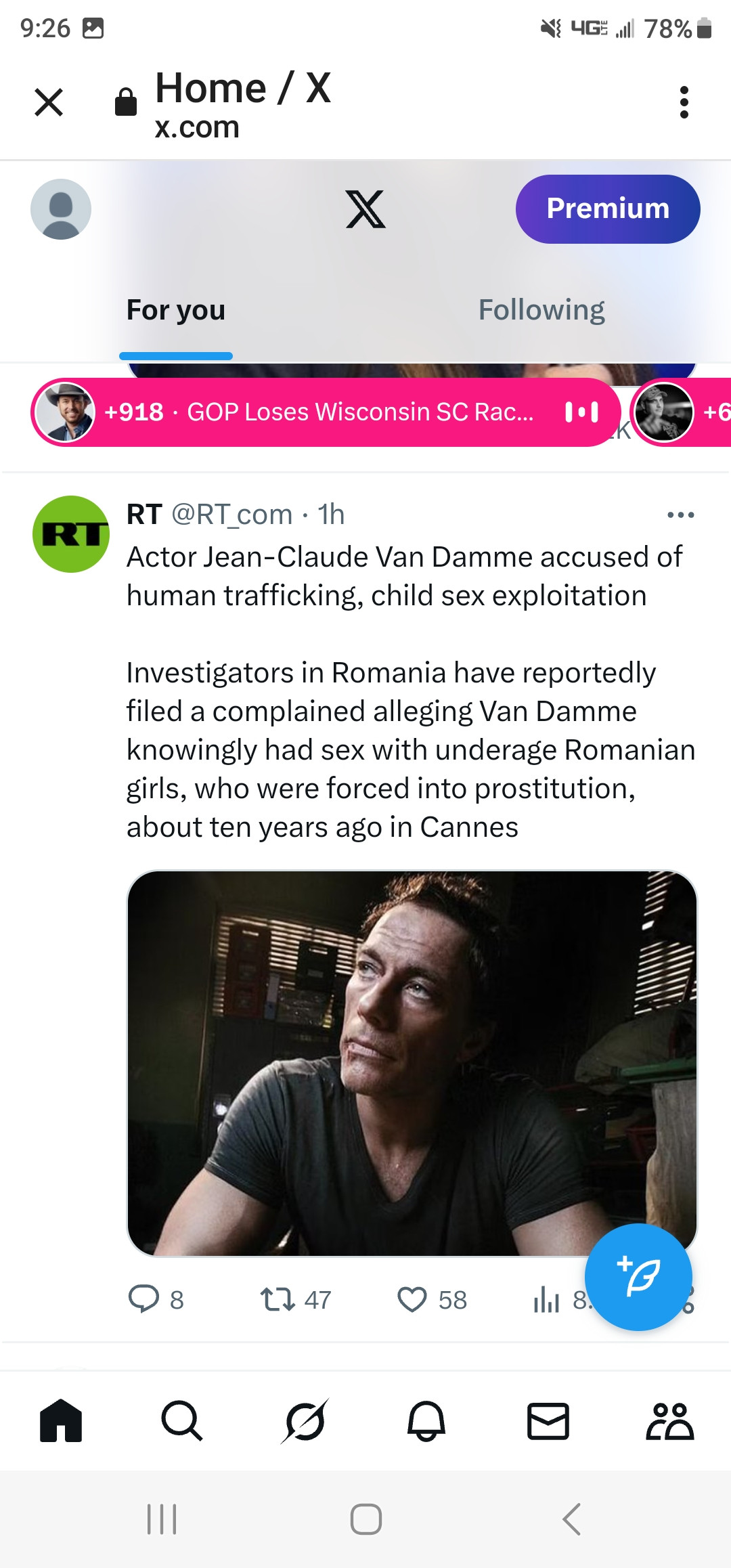
Task: Open the profile avatar menu
Action: point(61,209)
